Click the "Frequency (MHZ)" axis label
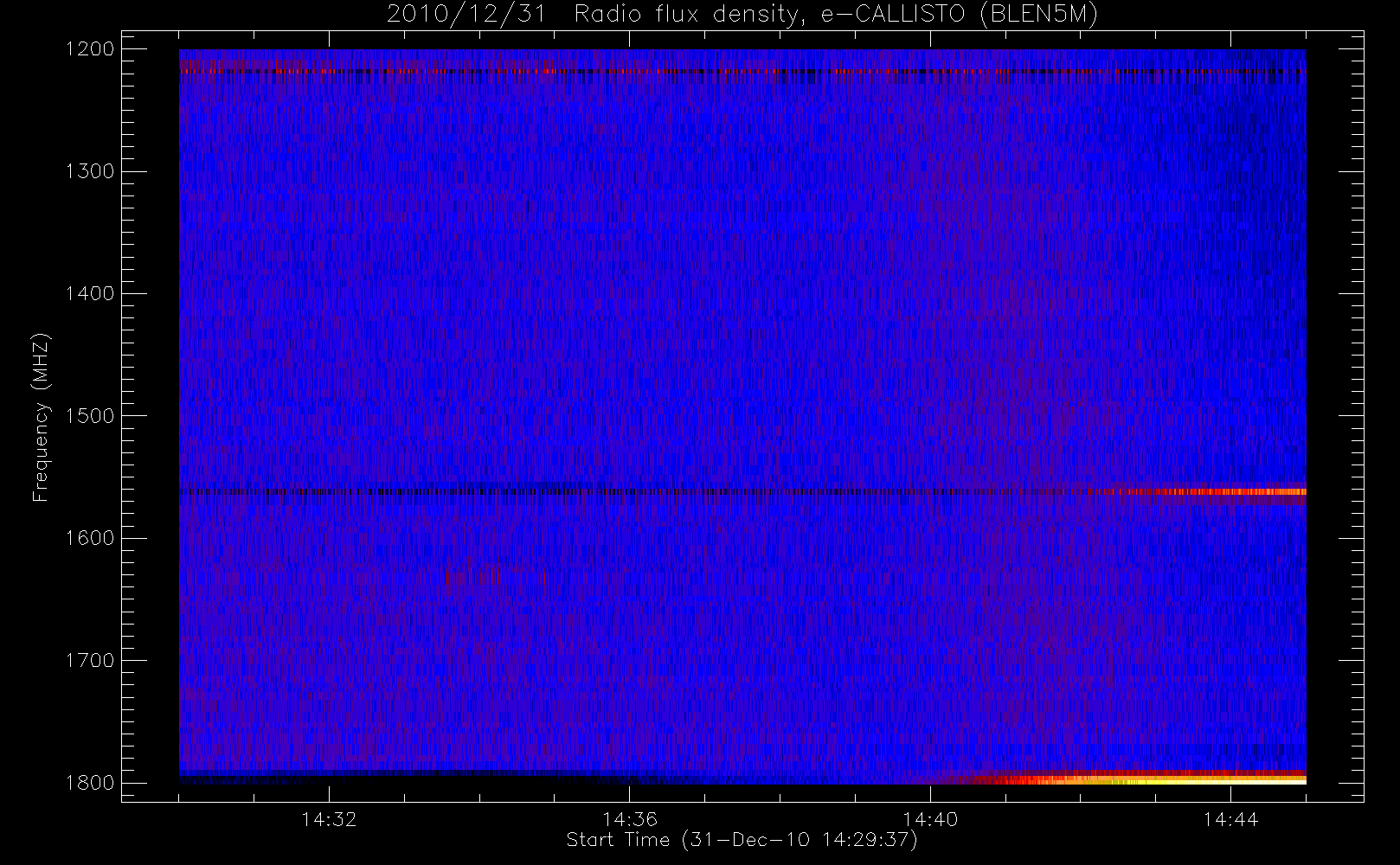Image resolution: width=1400 pixels, height=865 pixels. 41,417
